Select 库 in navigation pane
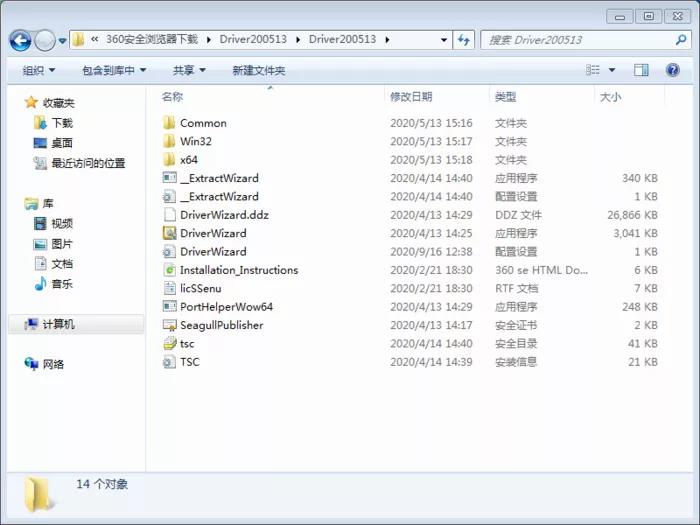Viewport: 700px width, 525px height. pos(39,204)
